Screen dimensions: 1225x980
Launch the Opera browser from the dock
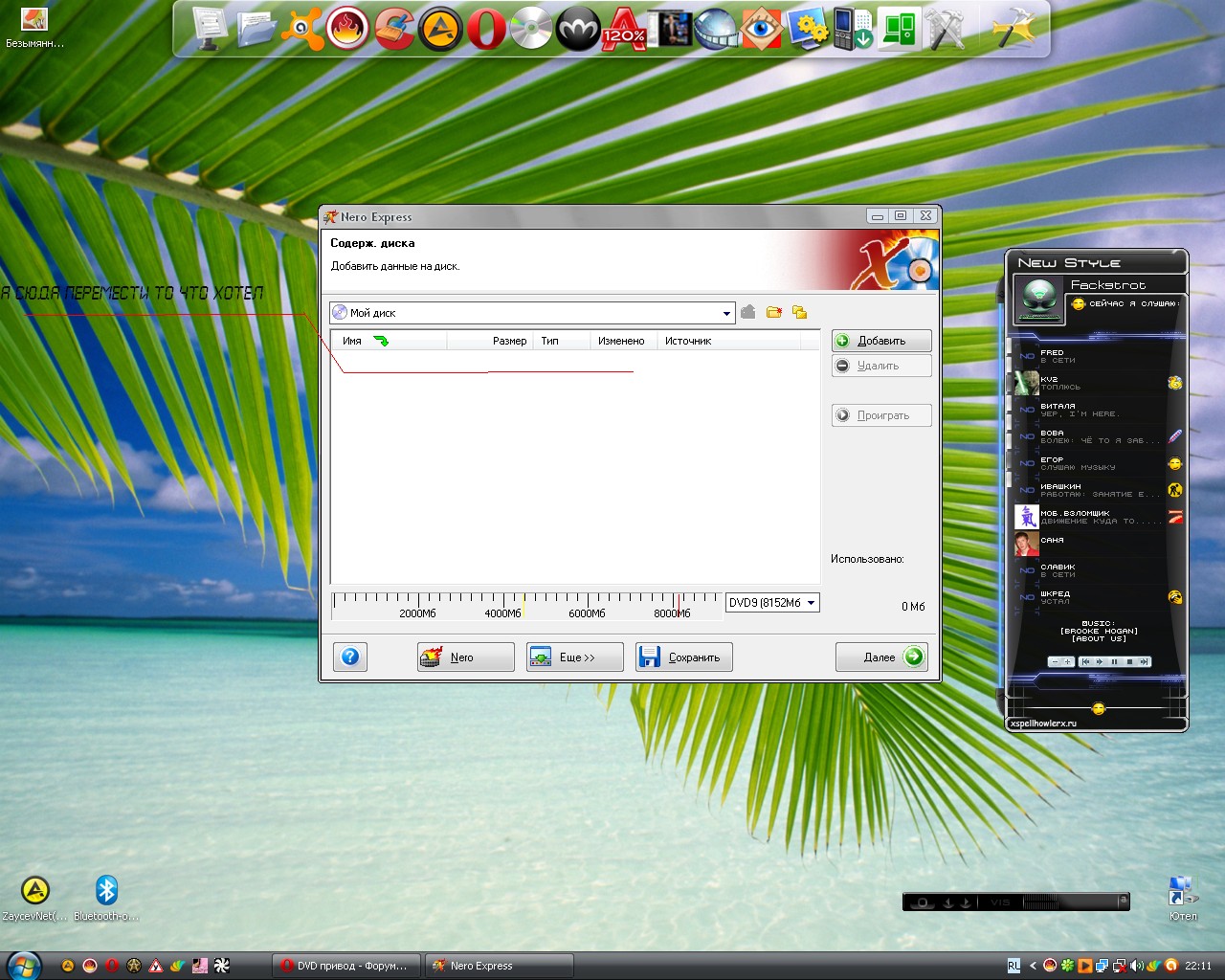[485, 29]
